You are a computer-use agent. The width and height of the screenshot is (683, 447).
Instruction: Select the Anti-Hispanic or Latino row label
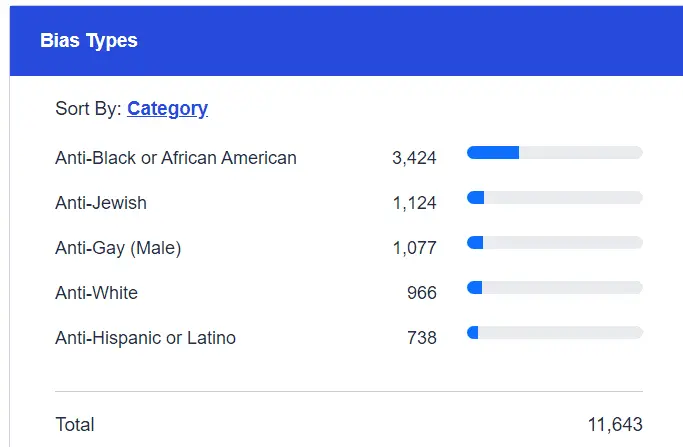146,338
